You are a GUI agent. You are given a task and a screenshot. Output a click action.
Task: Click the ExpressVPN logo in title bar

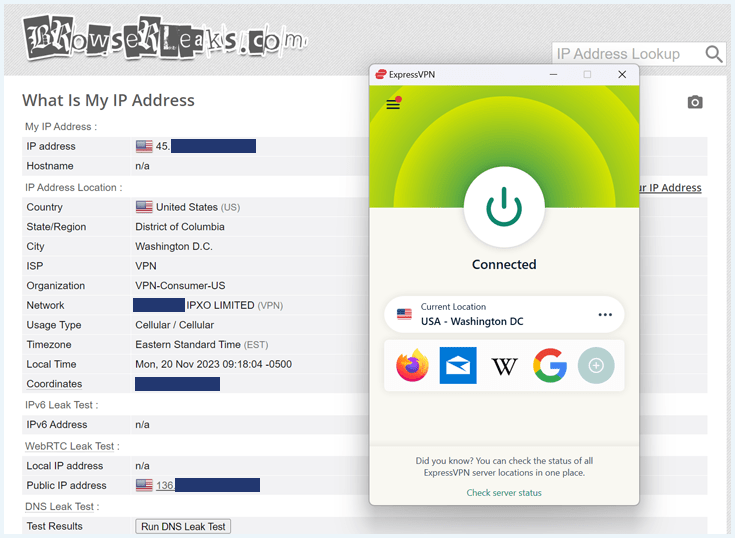(381, 75)
